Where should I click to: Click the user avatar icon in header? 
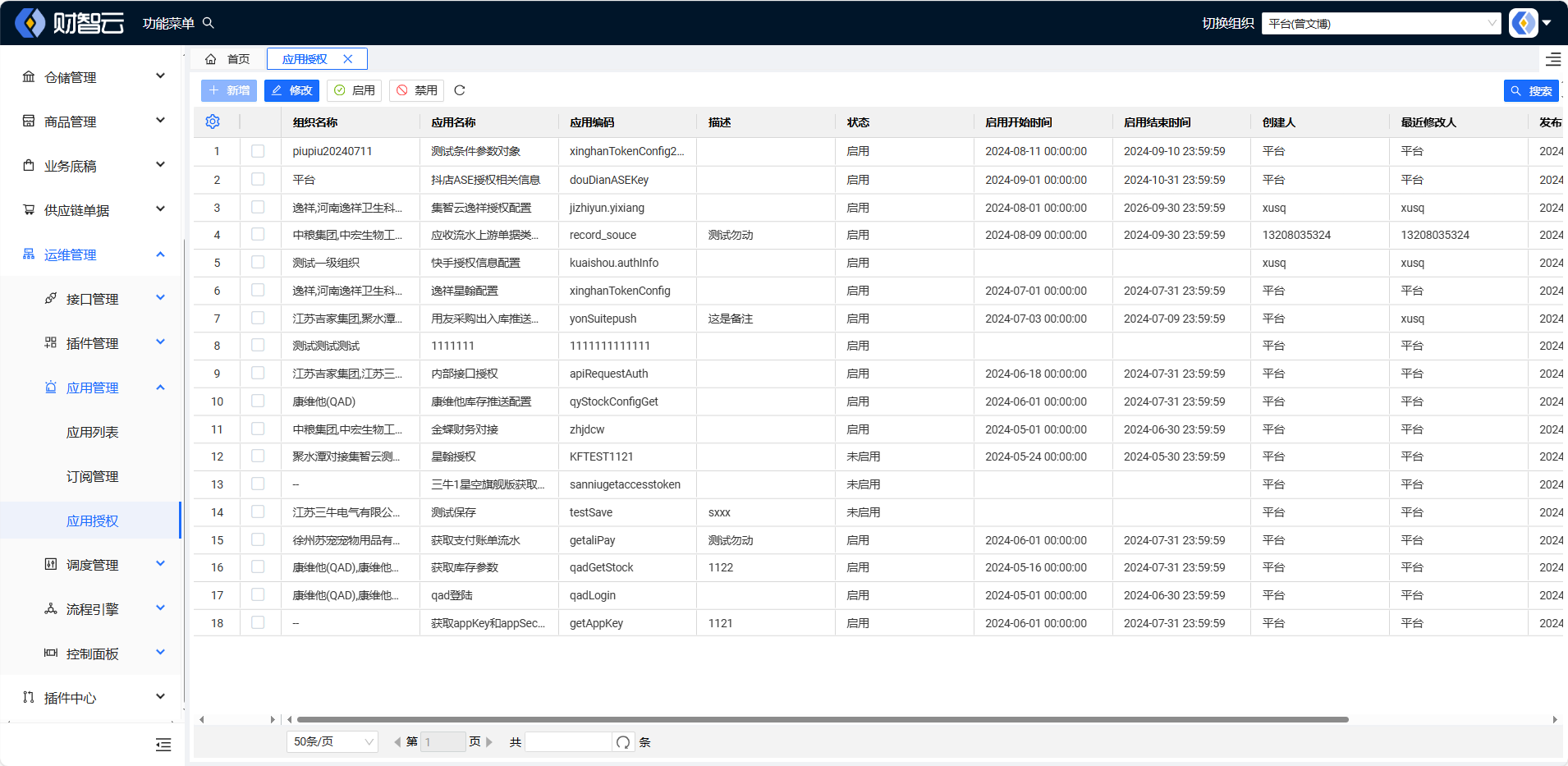pos(1524,23)
